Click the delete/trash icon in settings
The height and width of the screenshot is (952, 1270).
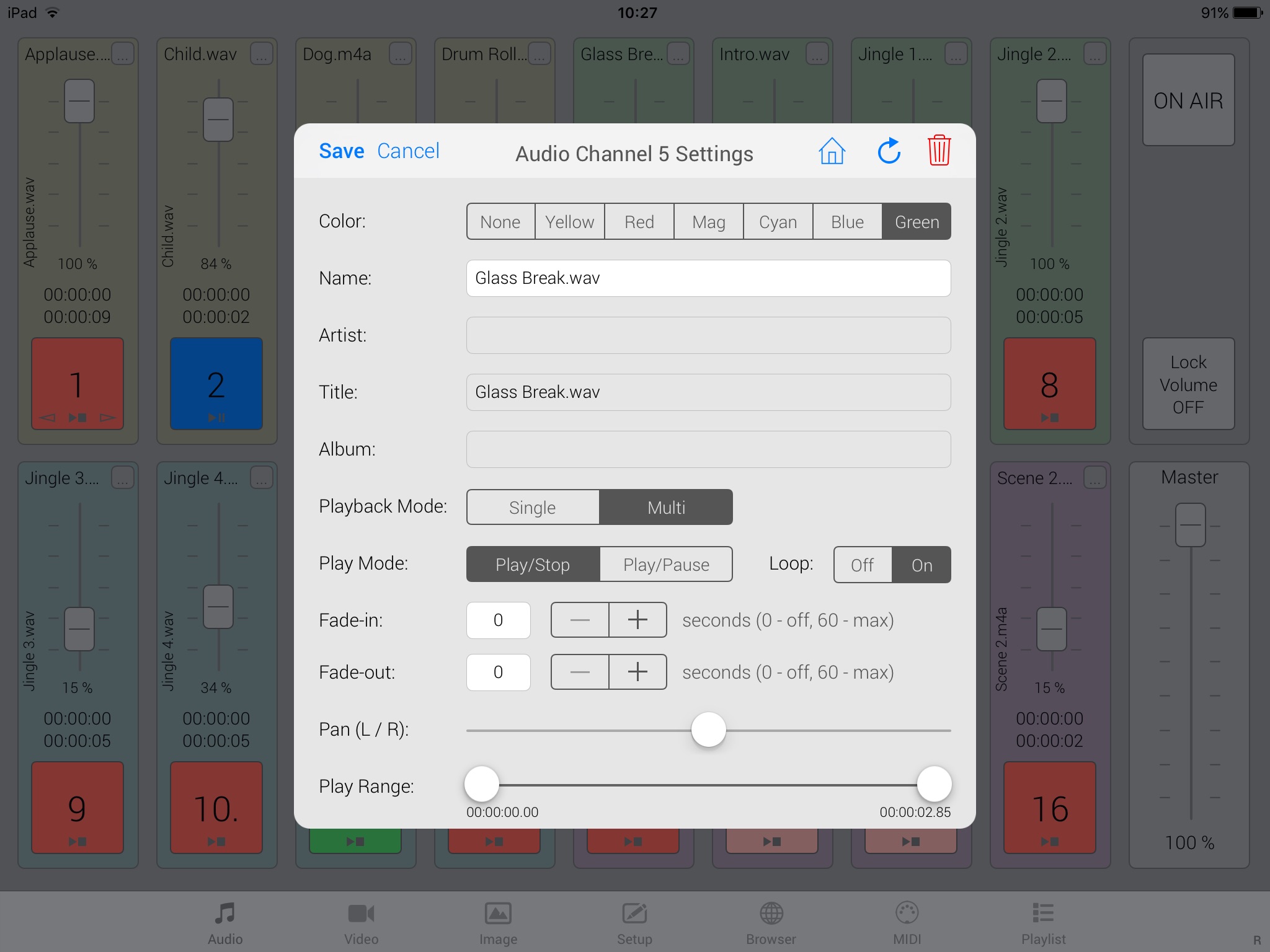coord(939,151)
